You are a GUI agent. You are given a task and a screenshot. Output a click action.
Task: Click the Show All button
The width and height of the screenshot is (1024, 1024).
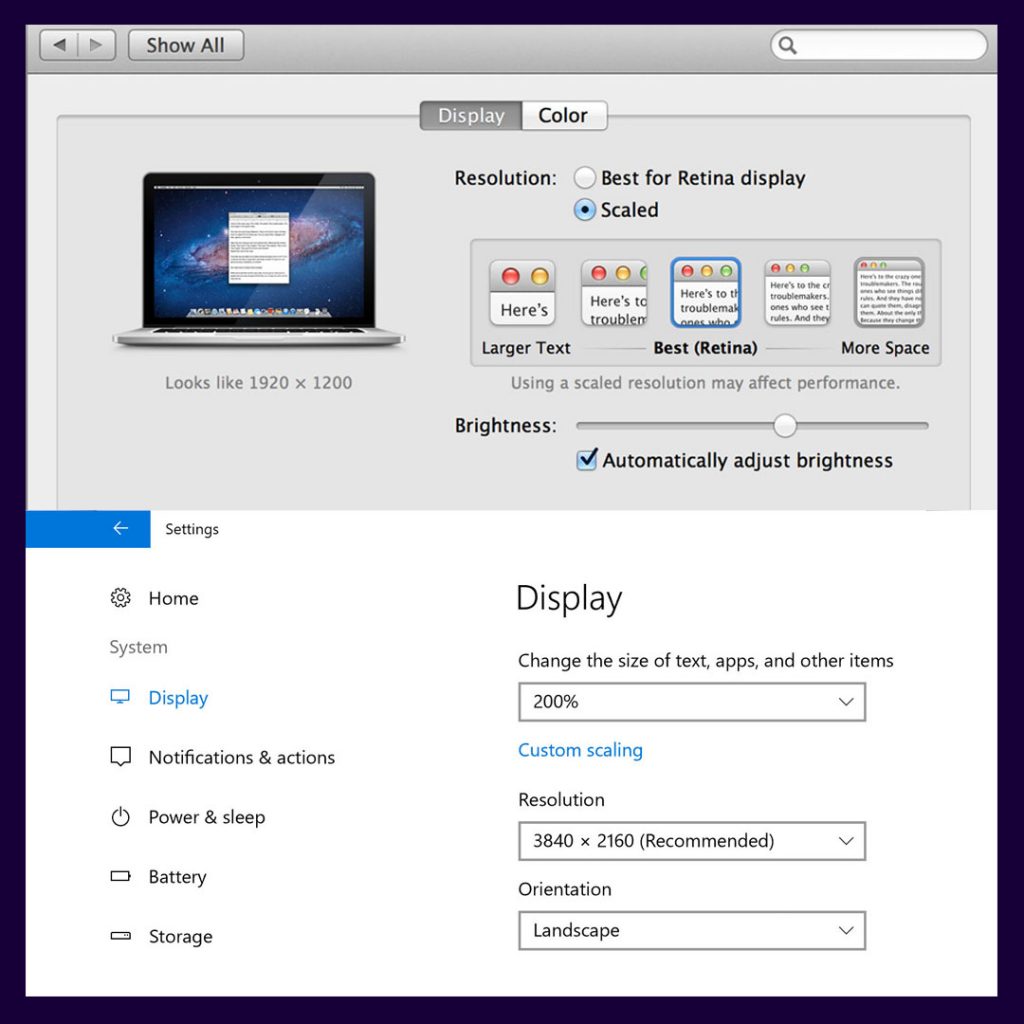[x=185, y=44]
